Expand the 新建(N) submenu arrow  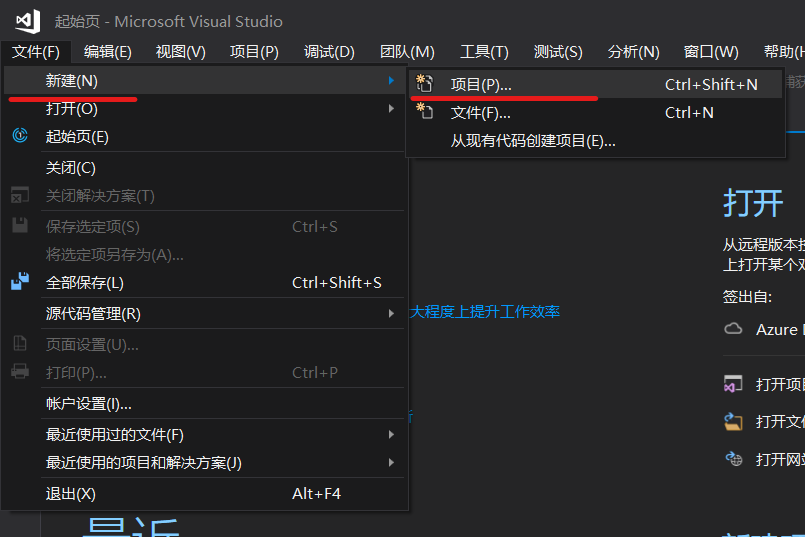[x=391, y=81]
